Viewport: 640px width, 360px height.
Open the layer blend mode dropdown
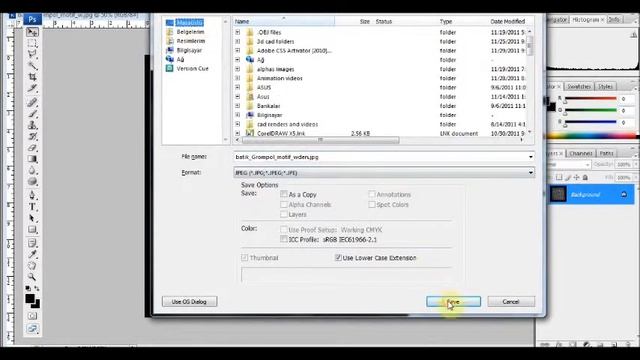tap(569, 164)
